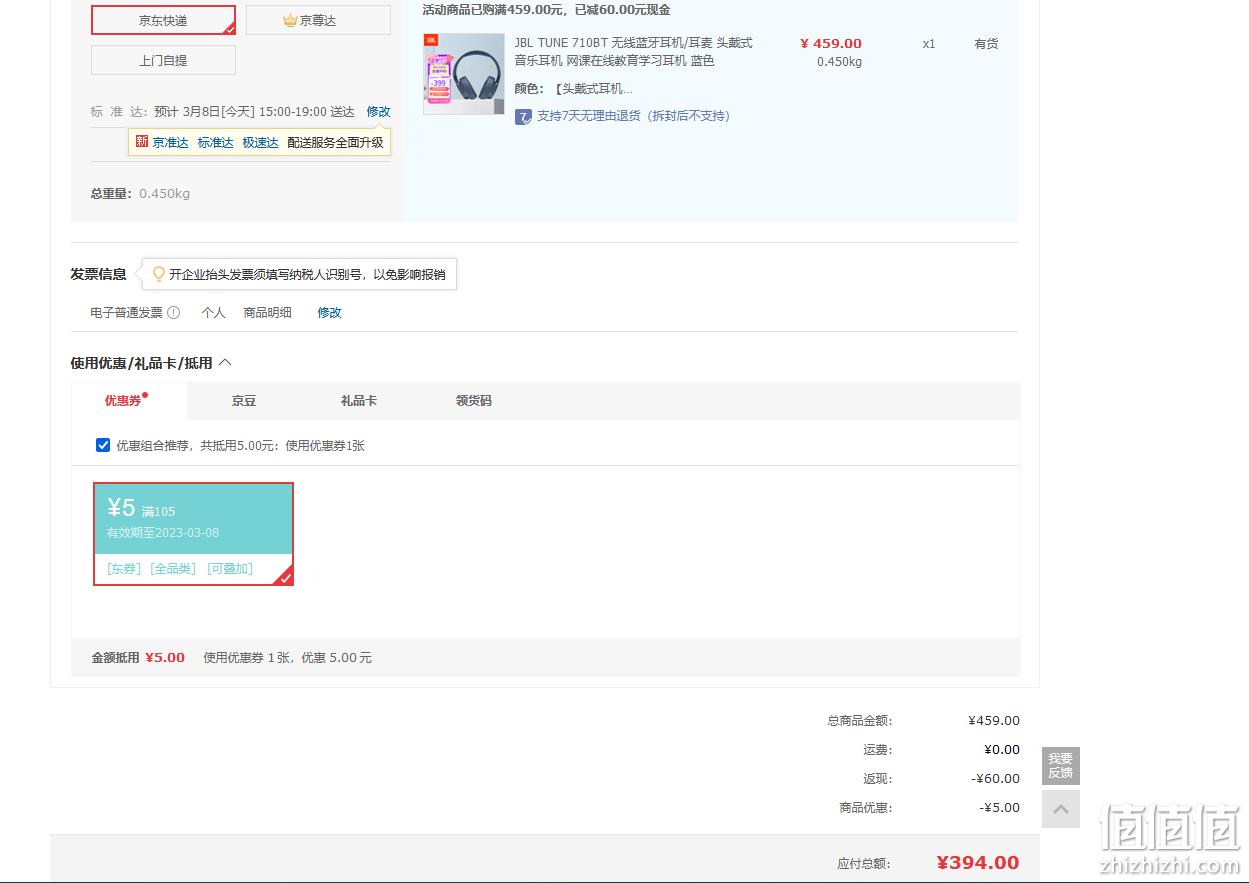Switch to 京豆 tab
1249x883 pixels.
point(244,401)
